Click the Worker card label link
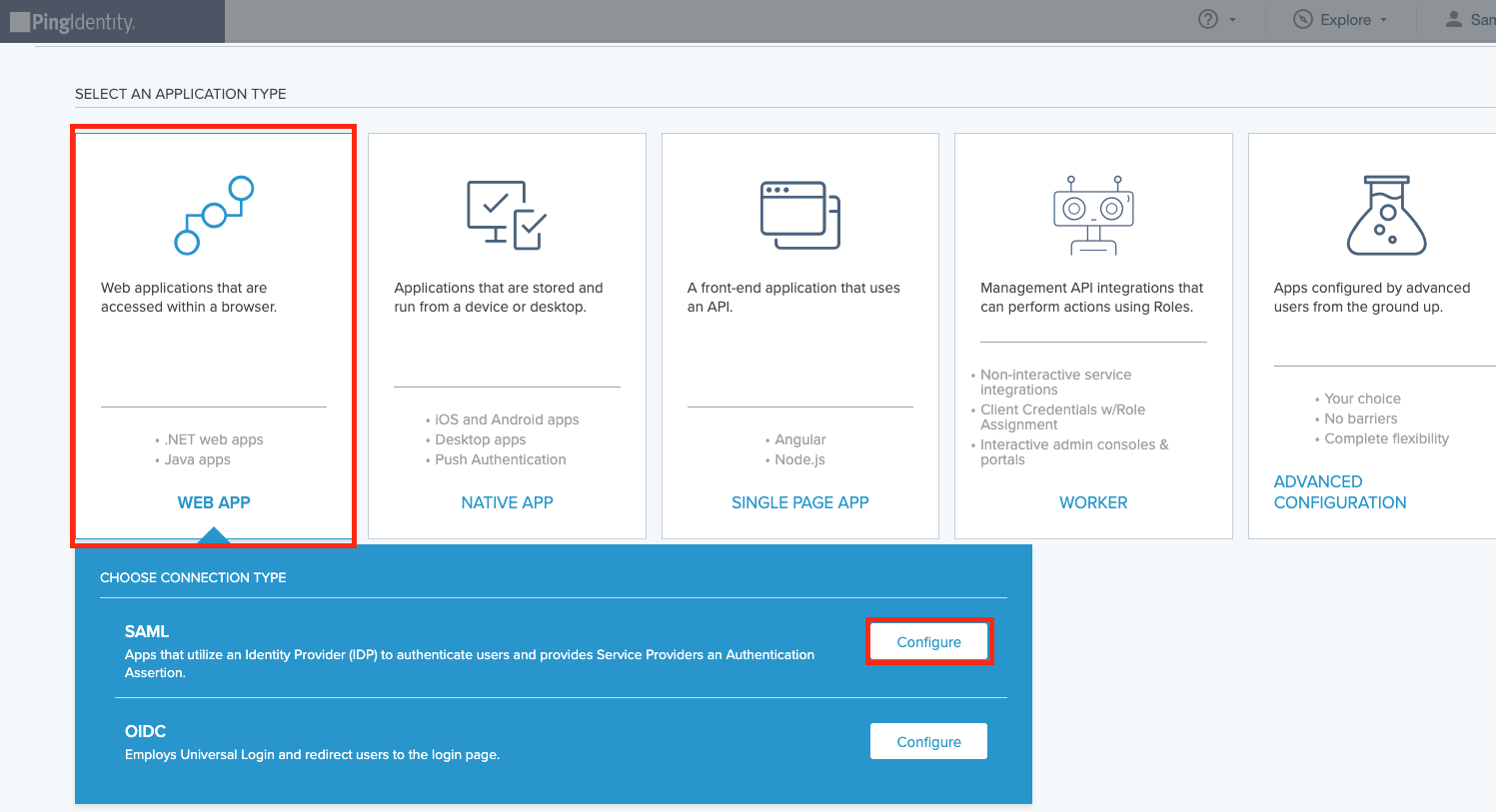 click(1092, 502)
